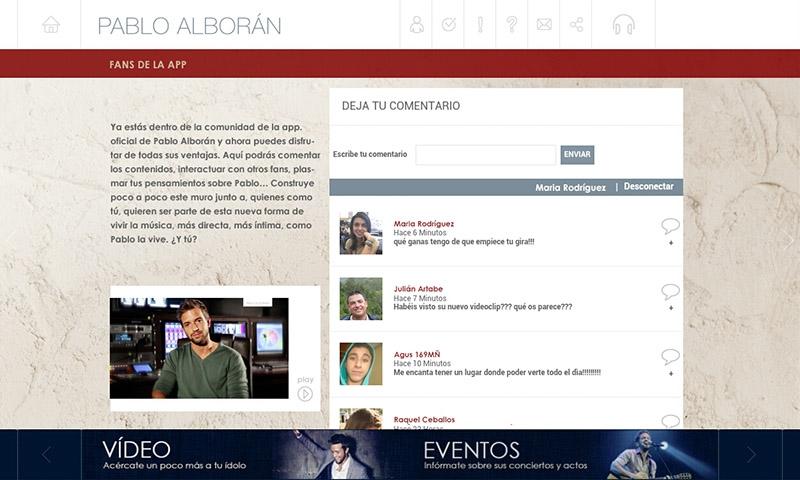Select text 'Hace 7 Minutos'

coord(419,298)
